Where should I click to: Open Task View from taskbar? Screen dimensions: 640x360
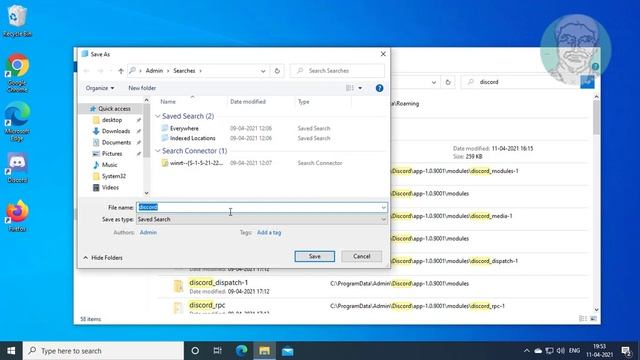coord(218,351)
